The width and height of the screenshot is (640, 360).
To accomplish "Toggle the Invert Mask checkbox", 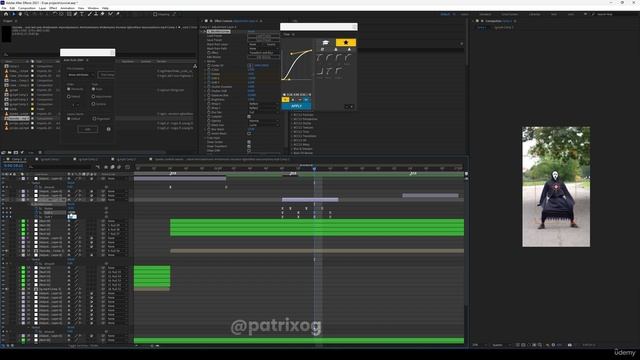I will tap(249, 133).
